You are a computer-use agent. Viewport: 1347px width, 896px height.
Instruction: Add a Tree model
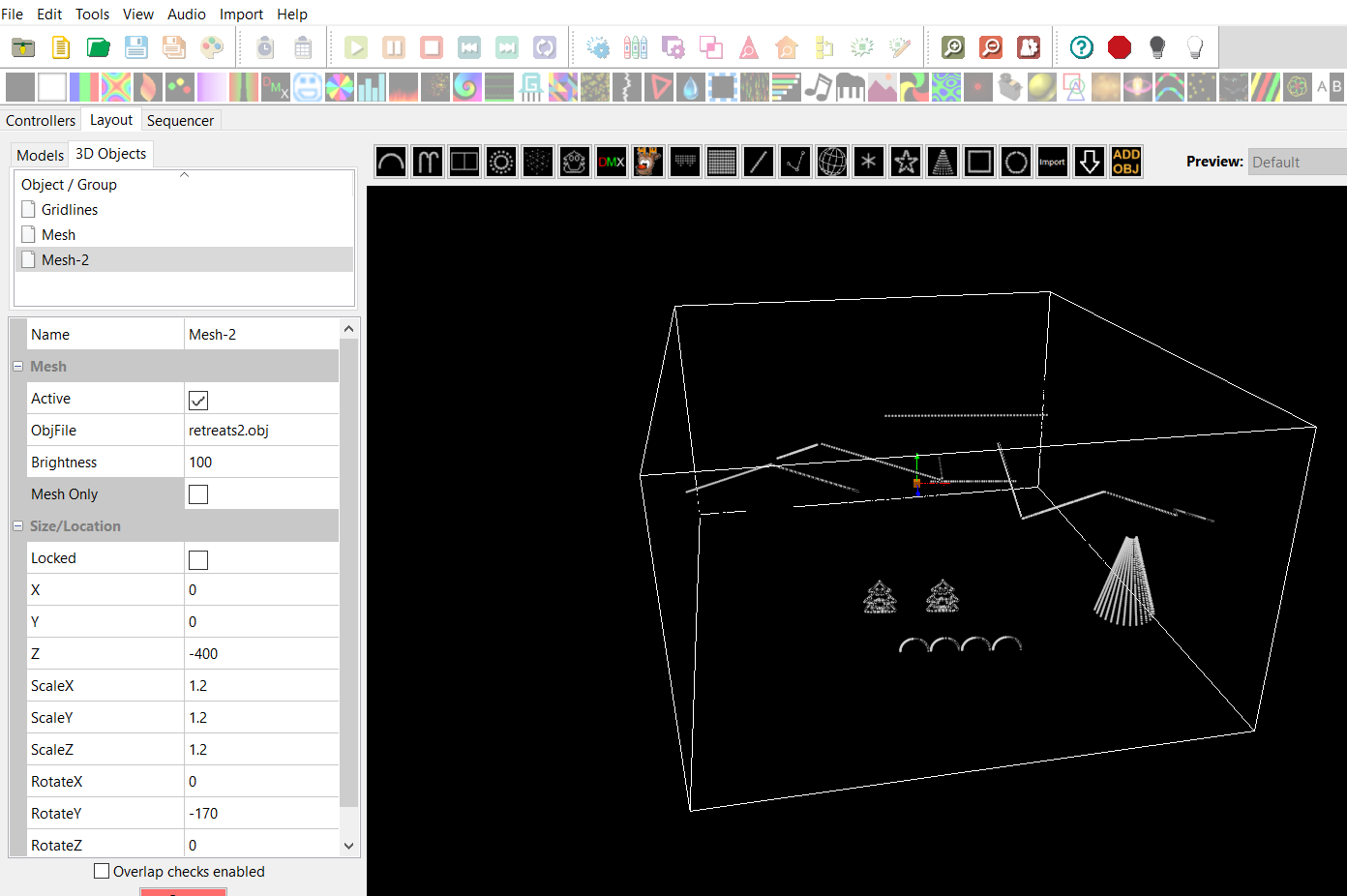click(x=943, y=162)
